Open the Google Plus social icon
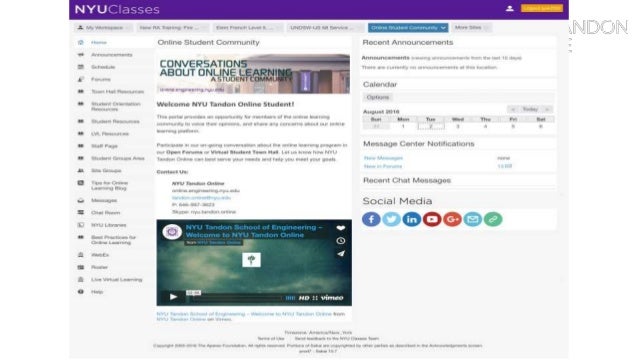Screen dimensions: 638x360 tap(452, 219)
